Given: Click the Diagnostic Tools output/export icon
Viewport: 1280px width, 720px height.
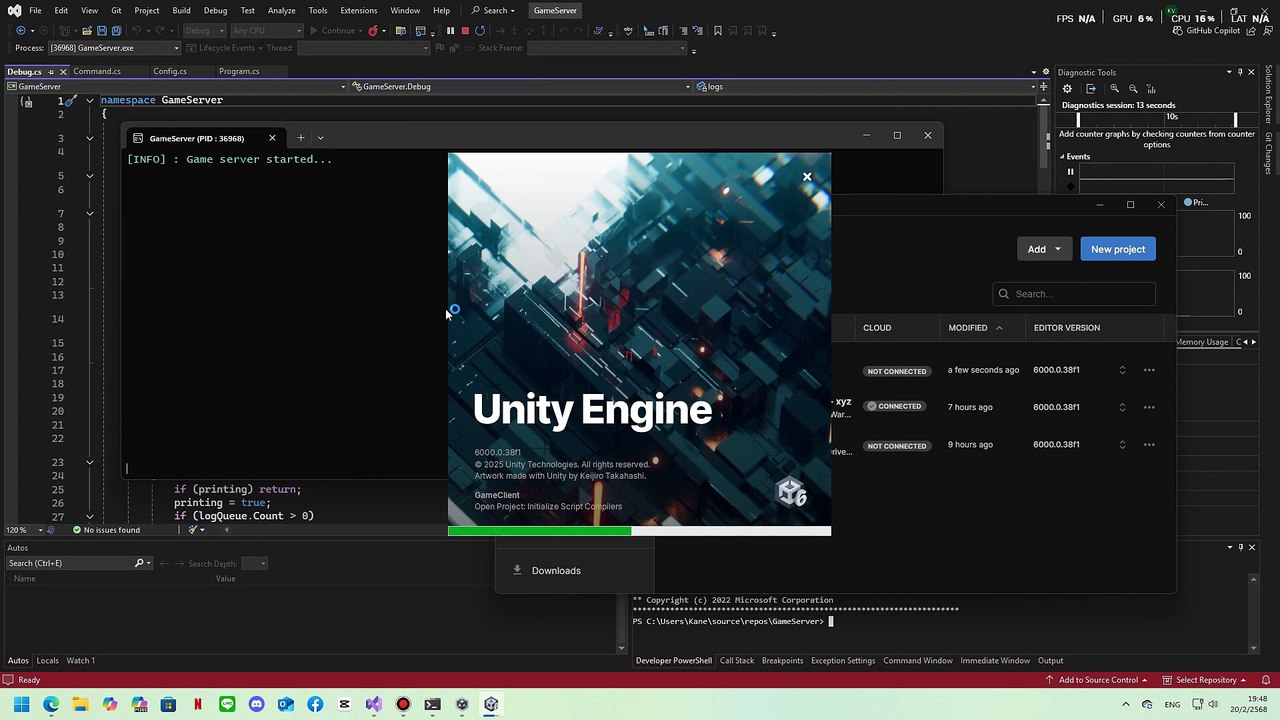Looking at the screenshot, I should pyautogui.click(x=1091, y=89).
